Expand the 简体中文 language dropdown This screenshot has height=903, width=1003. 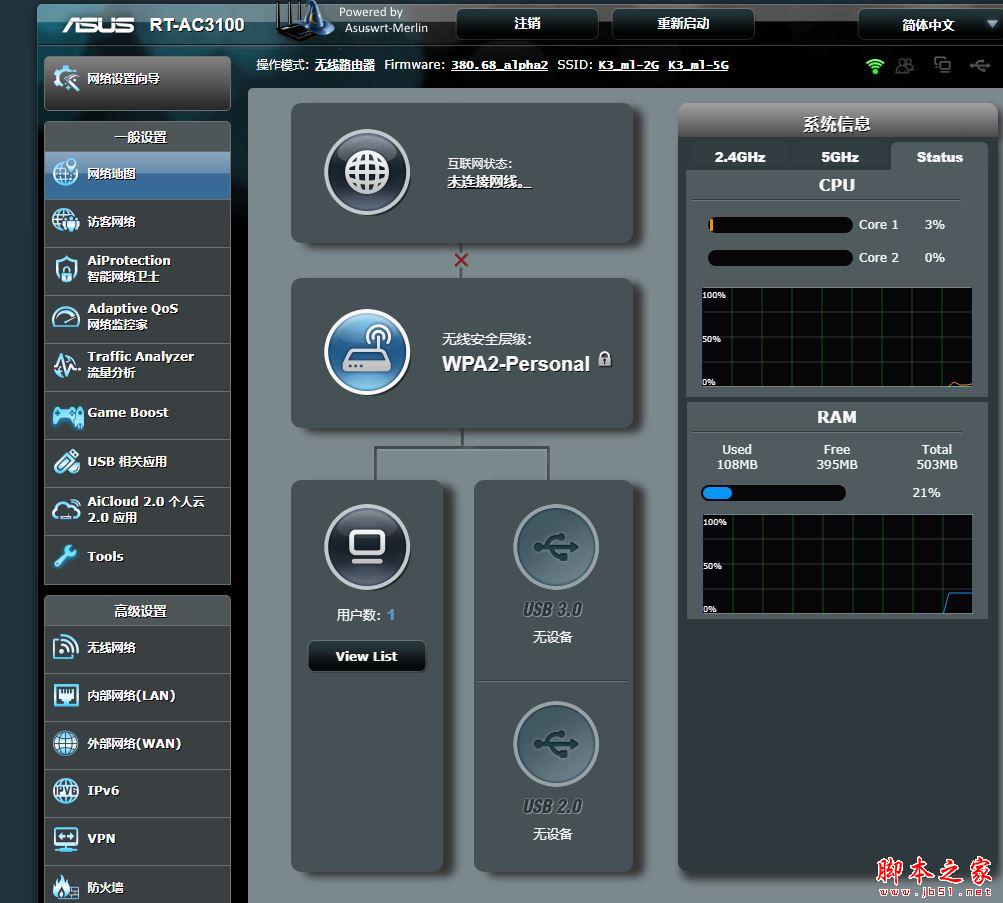click(930, 24)
